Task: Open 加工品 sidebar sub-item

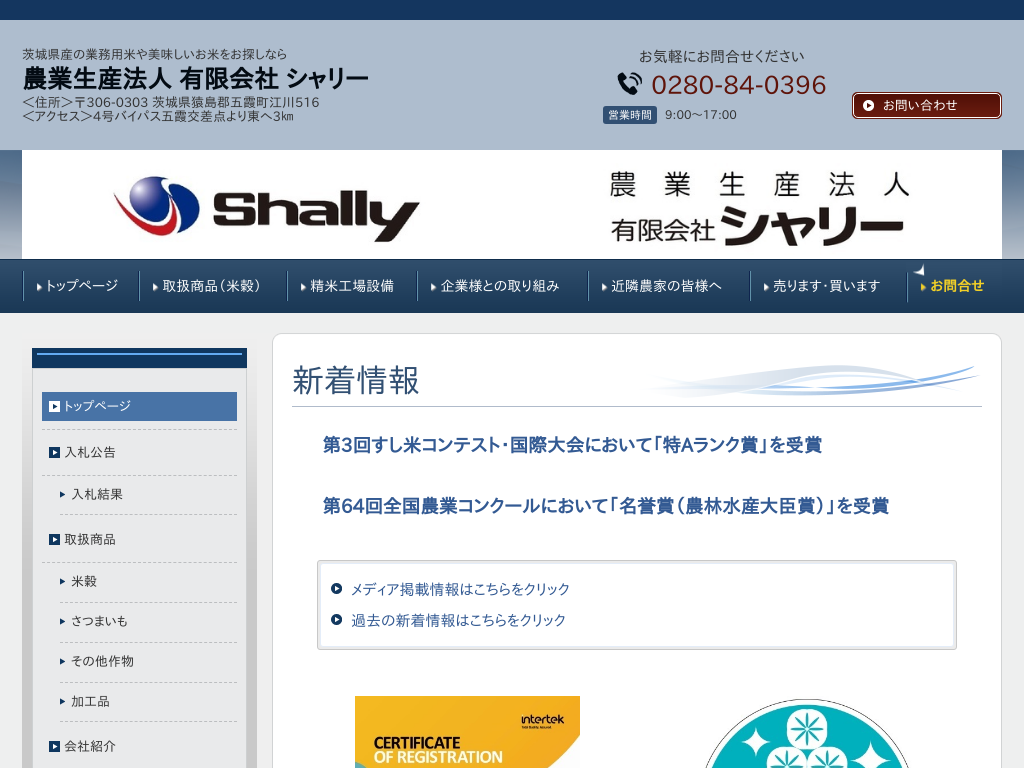Action: (90, 701)
